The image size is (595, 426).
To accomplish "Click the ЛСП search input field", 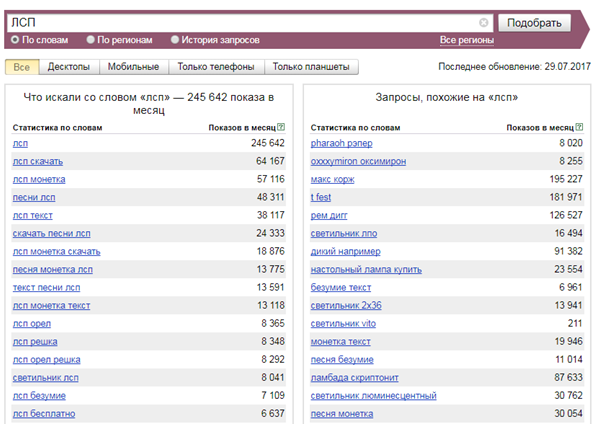I will 243,23.
